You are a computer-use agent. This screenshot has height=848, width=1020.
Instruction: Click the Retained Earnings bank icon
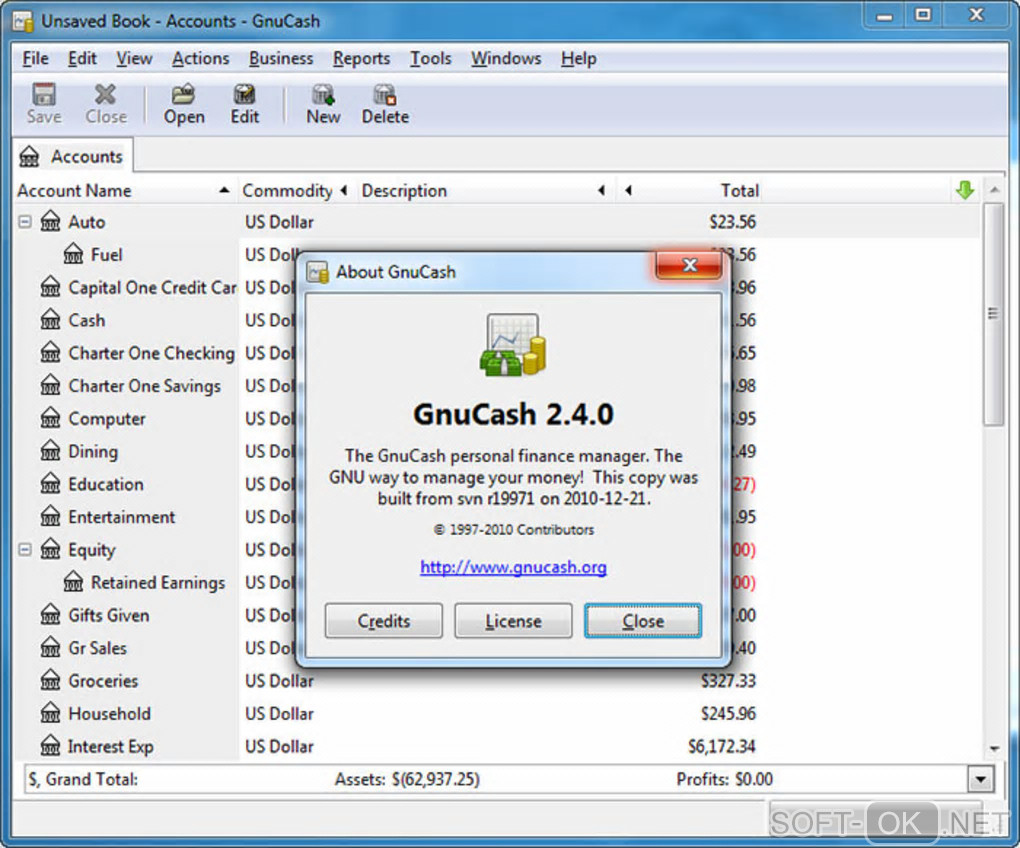73,582
